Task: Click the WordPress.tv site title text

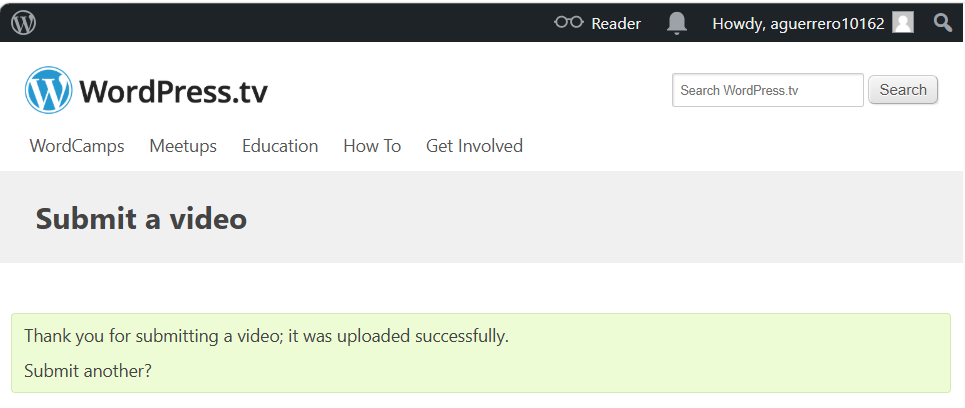Action: coord(174,92)
